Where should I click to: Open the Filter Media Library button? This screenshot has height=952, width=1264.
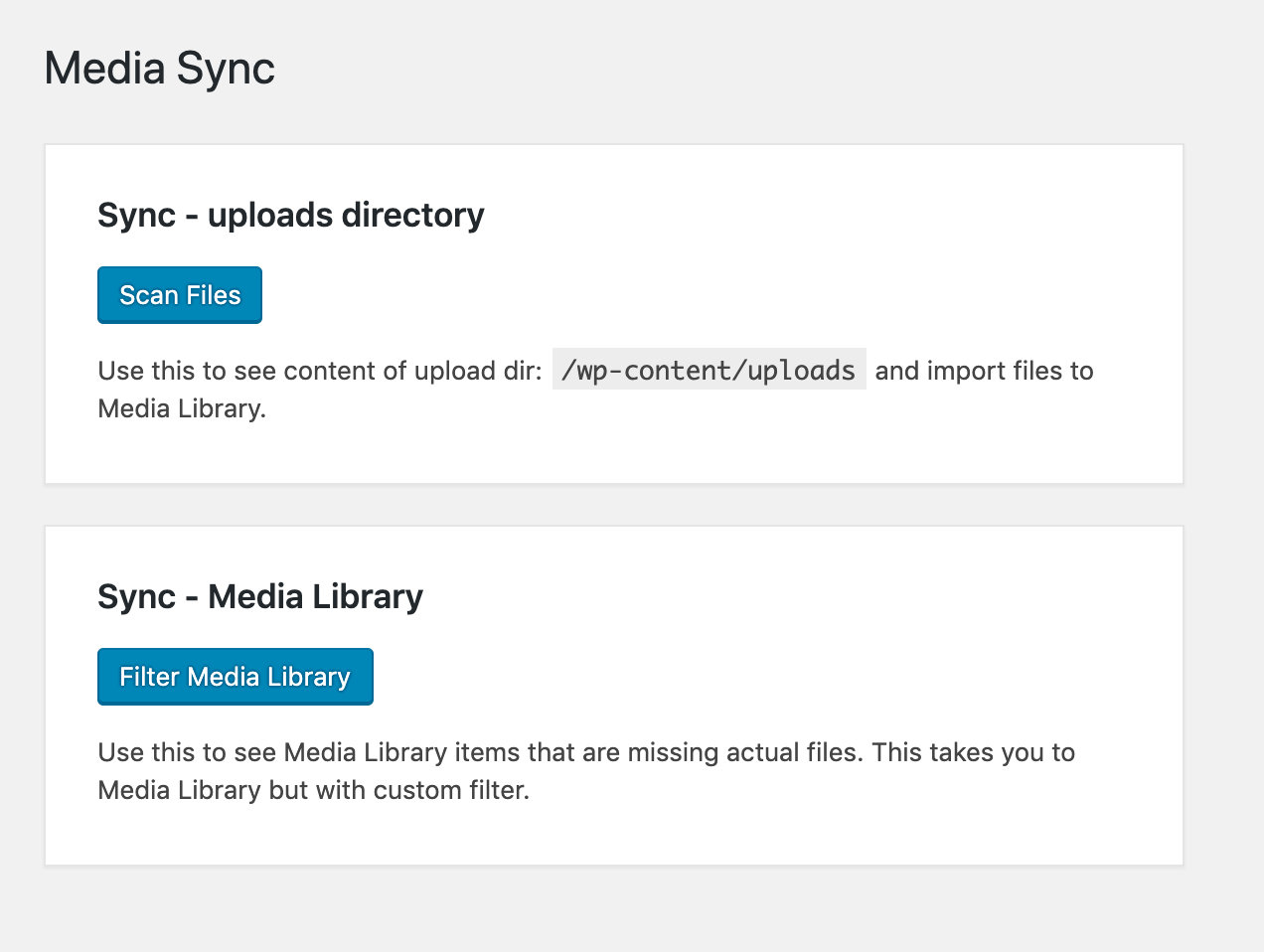[x=236, y=677]
